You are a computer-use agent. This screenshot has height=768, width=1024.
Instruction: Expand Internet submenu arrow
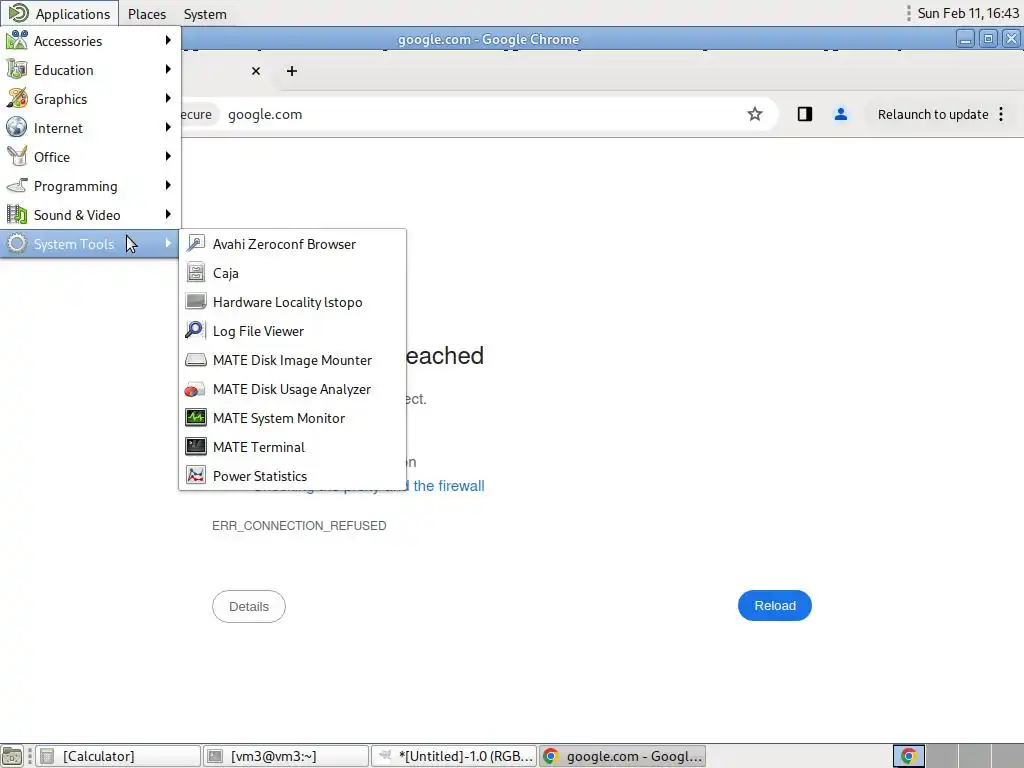168,127
